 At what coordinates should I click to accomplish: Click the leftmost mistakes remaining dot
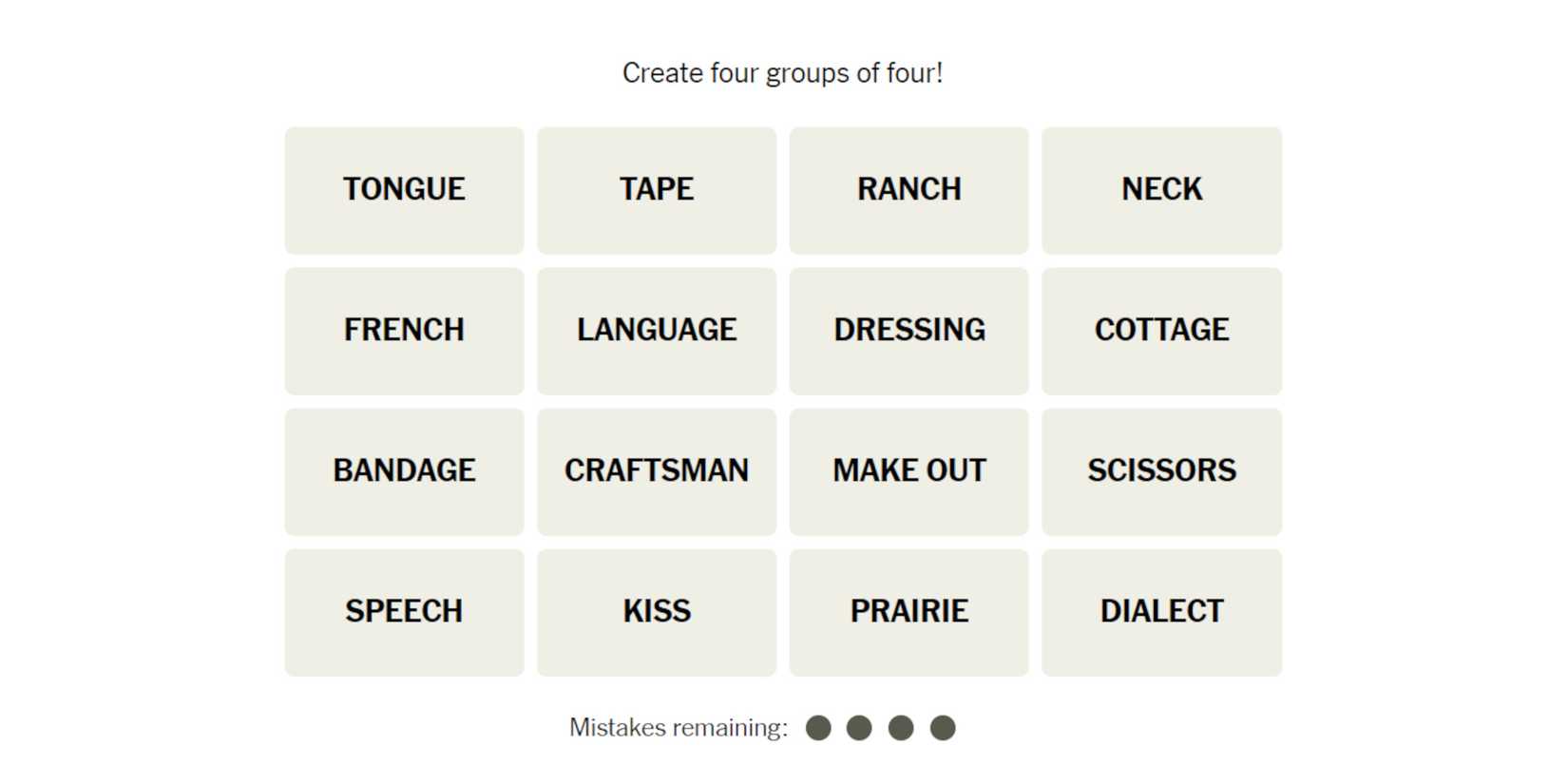pos(818,728)
